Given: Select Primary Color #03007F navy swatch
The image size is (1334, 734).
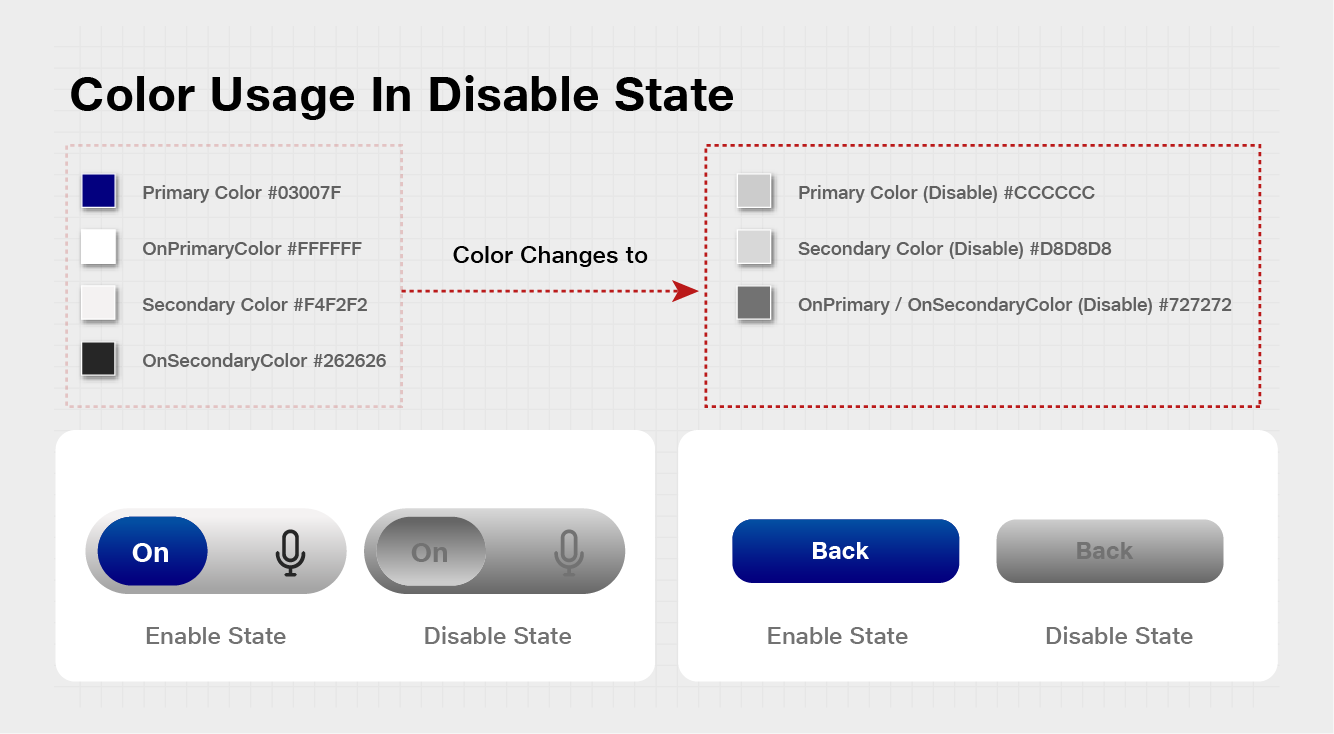Looking at the screenshot, I should point(98,191).
